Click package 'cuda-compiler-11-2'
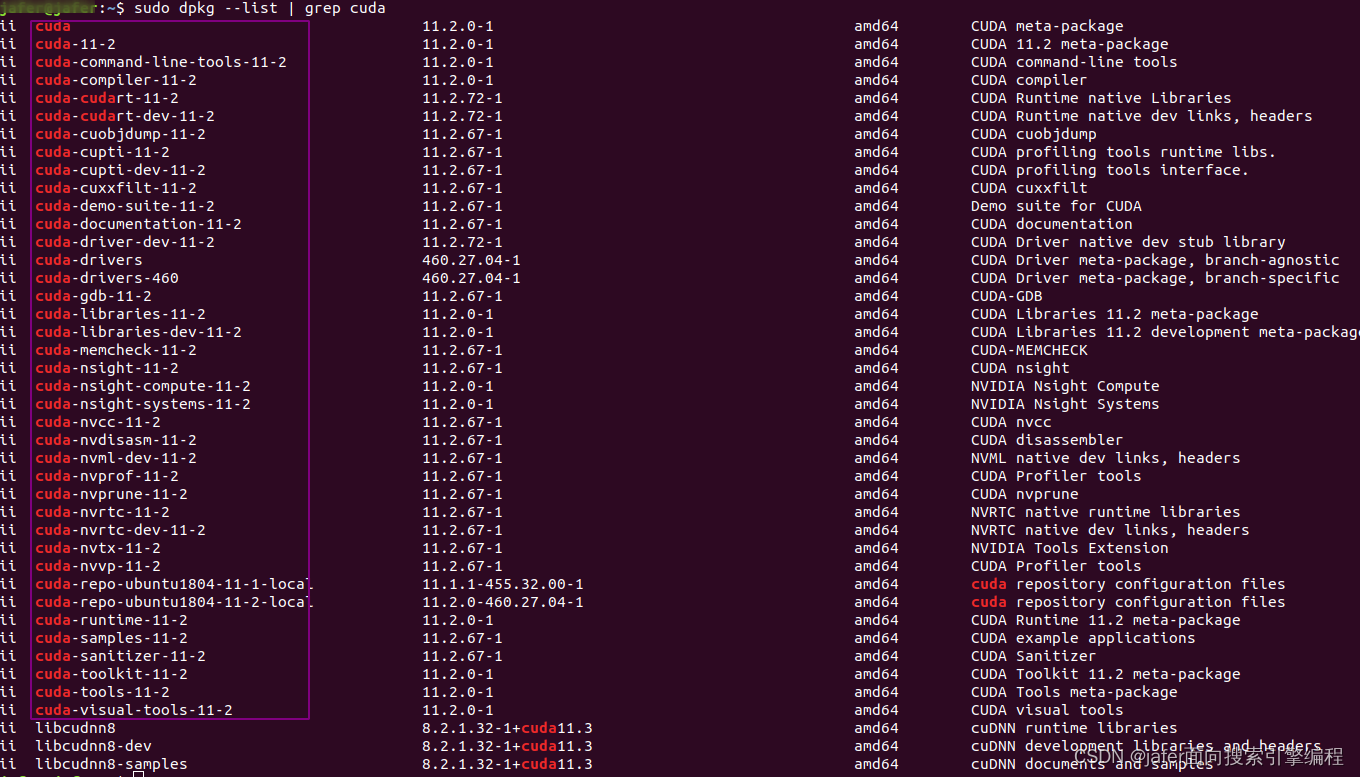Screen dimensions: 1360x777 [x=116, y=80]
